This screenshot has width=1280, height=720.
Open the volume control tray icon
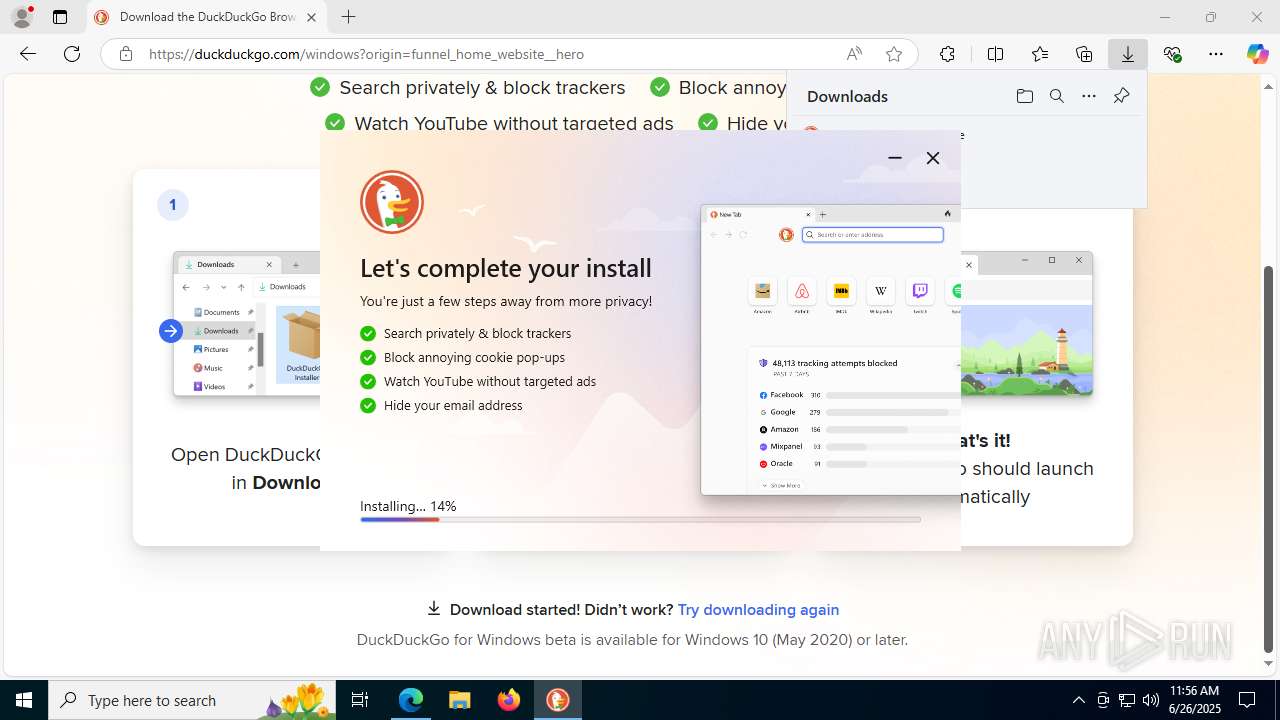1151,700
